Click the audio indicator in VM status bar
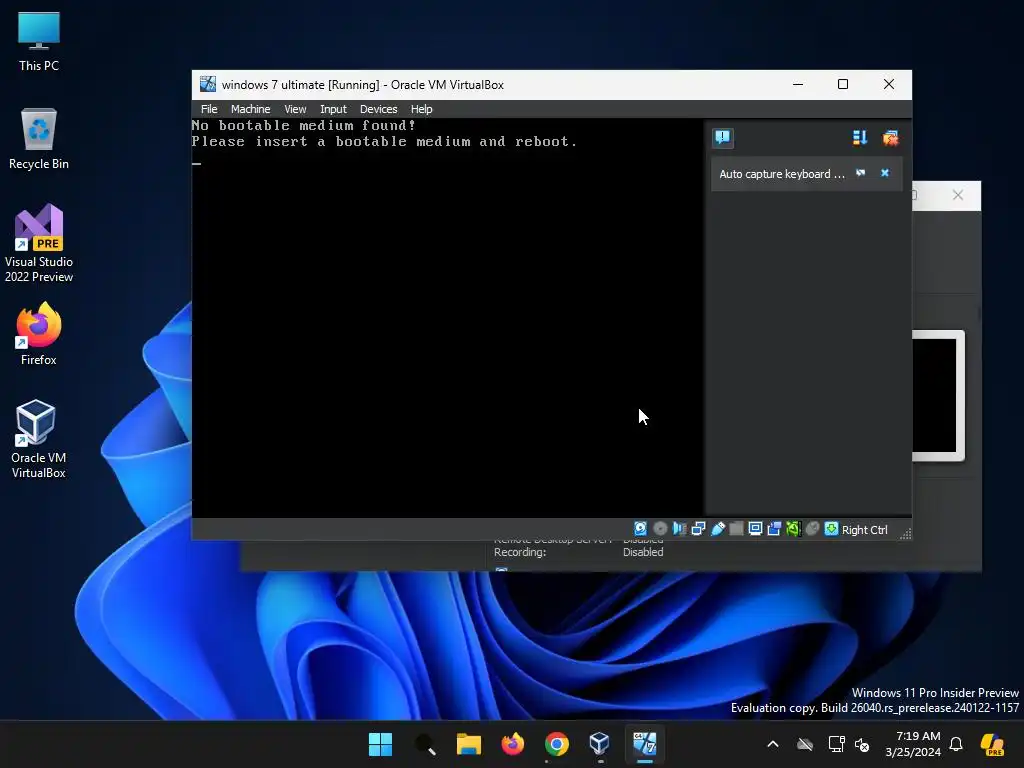Screen dimensions: 1024x768 [x=679, y=529]
